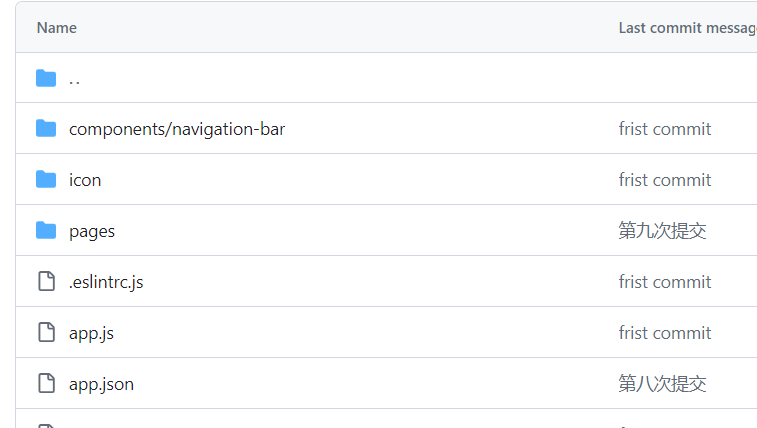Open the icon folder link

coord(85,180)
